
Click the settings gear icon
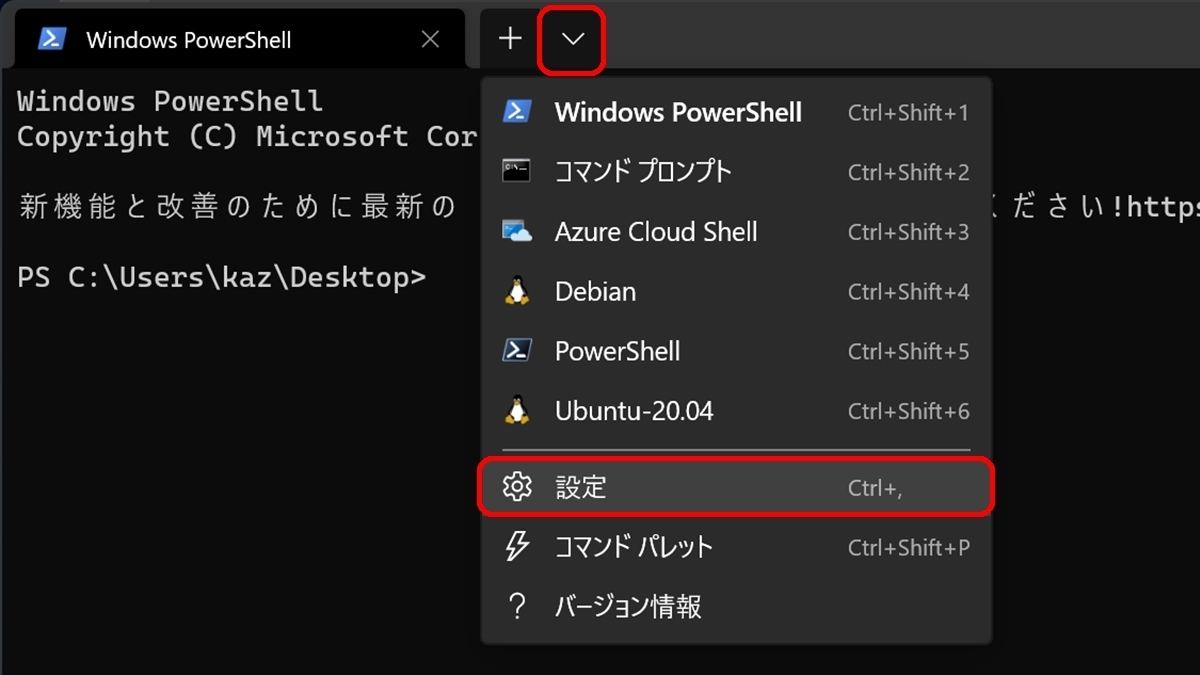tap(517, 487)
